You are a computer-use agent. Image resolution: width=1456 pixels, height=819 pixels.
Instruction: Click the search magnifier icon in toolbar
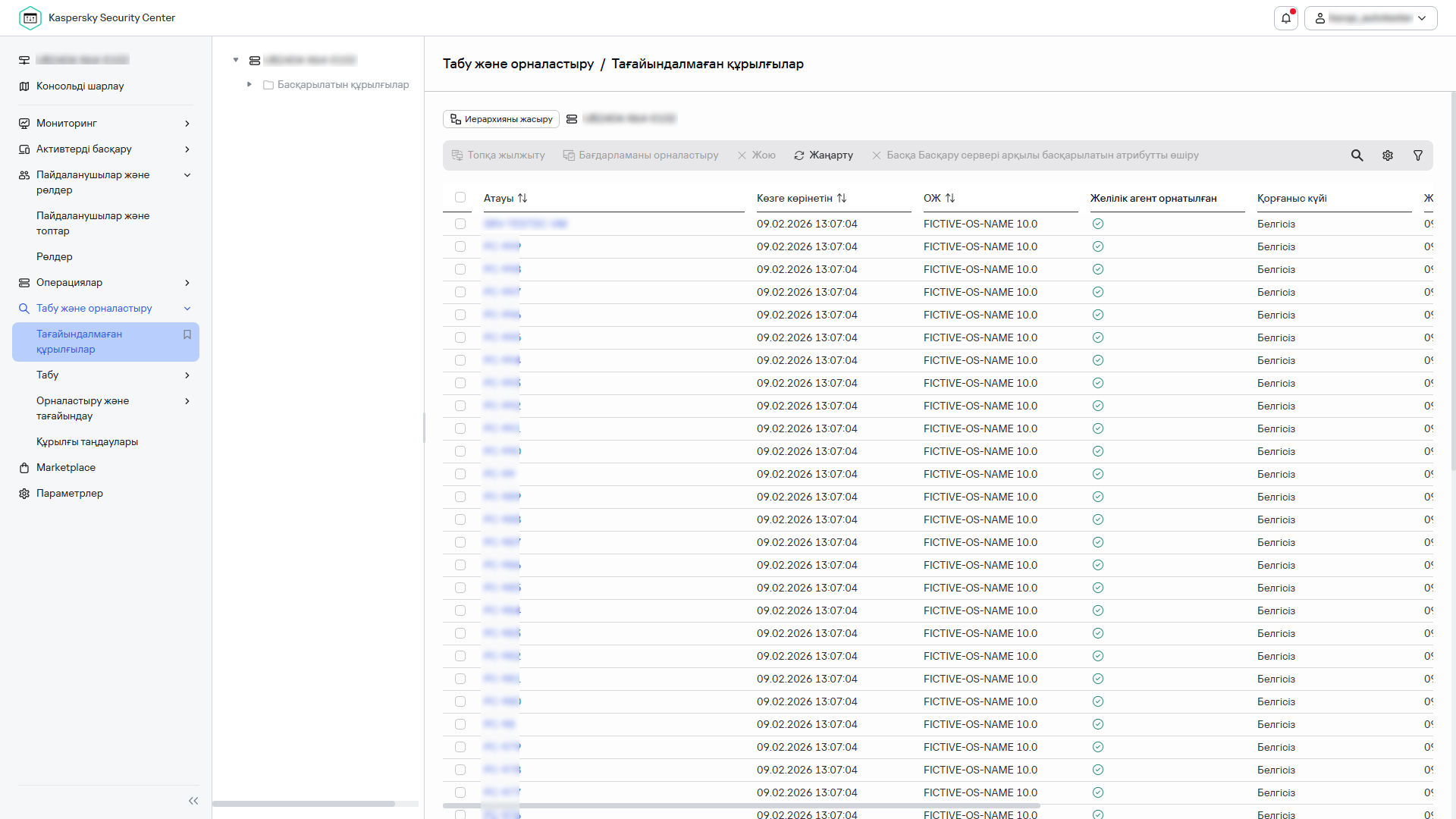[x=1357, y=155]
